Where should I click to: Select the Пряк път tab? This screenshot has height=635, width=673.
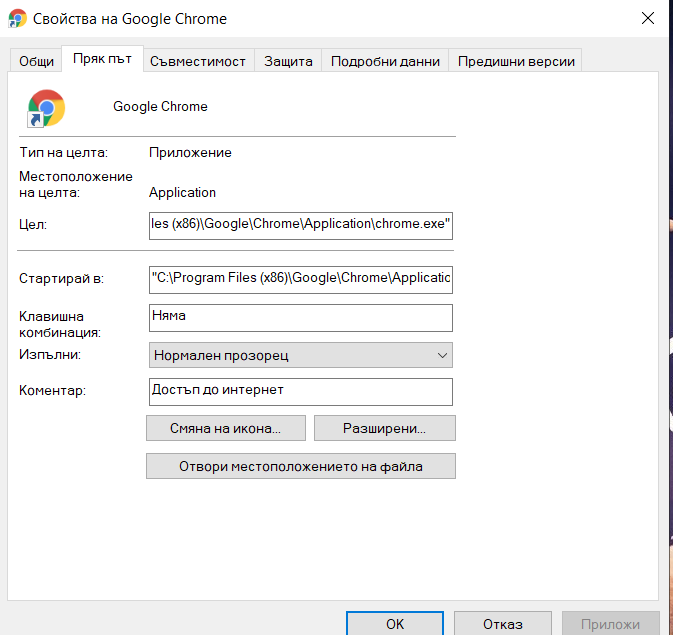[x=102, y=58]
